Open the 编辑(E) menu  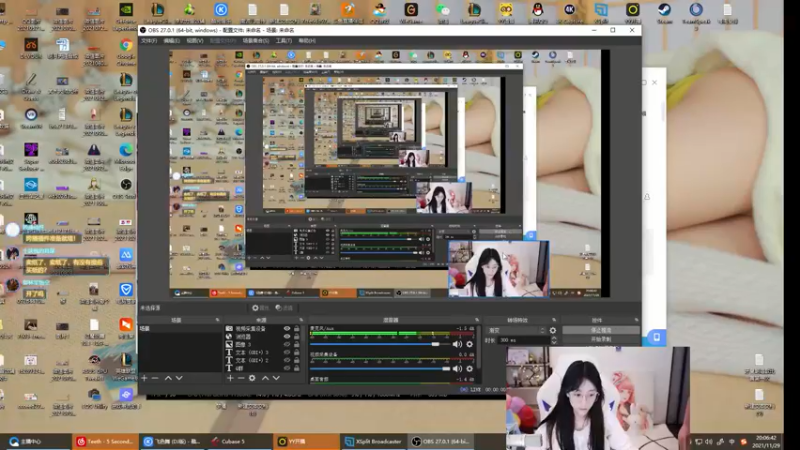coord(171,41)
